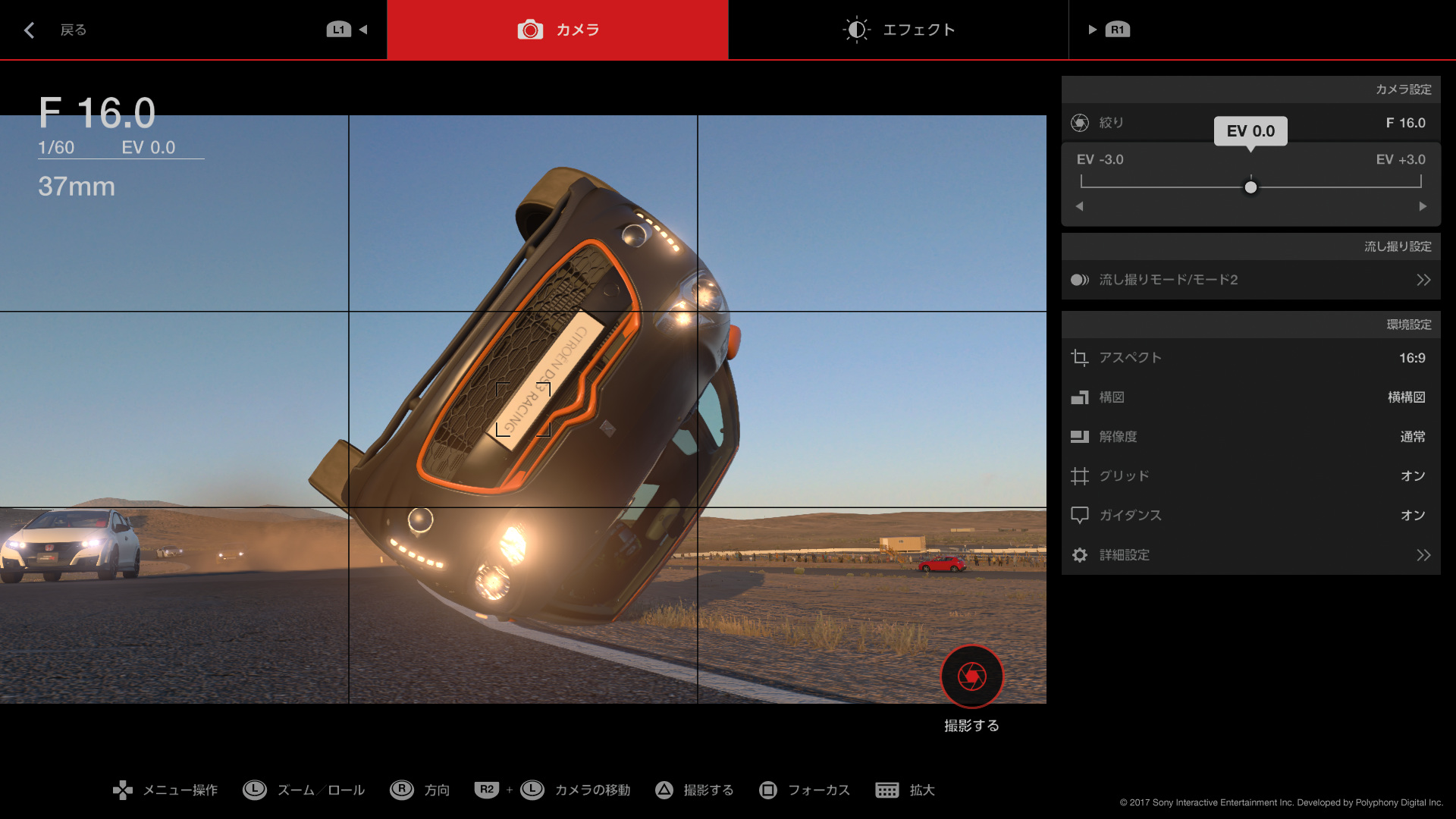This screenshot has height=819, width=1456.
Task: Click the R1 shoulder button icon
Action: (x=1118, y=30)
